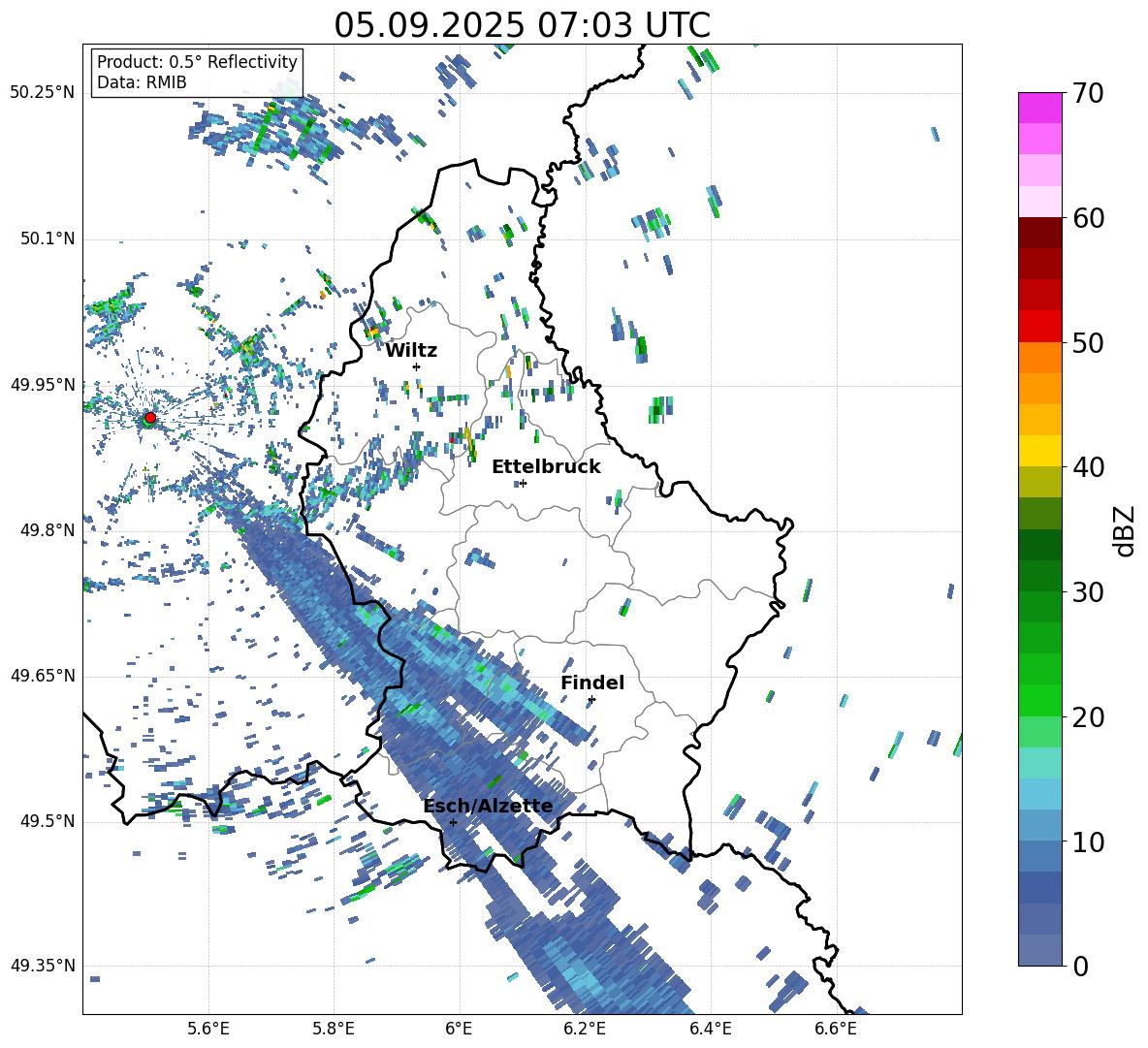
Task: Pick the magenta top colorbar segment
Action: [1039, 108]
